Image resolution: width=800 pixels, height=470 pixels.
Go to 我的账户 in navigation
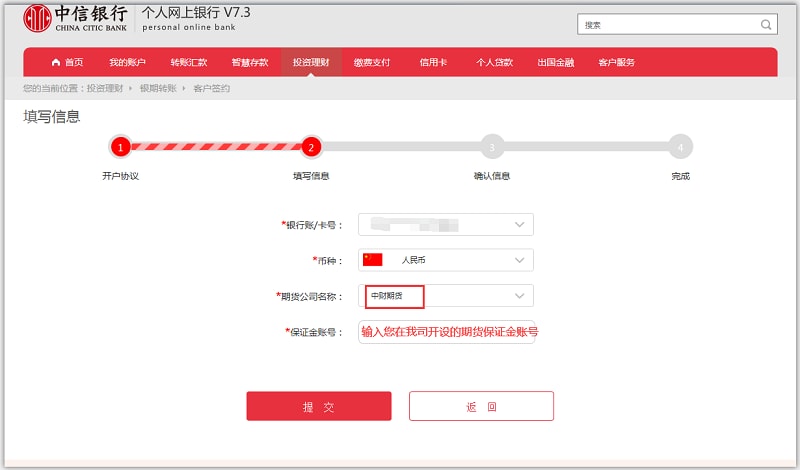click(x=128, y=63)
